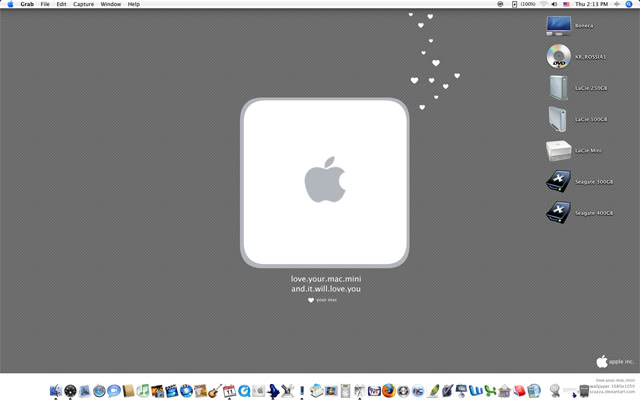Screen dimensions: 640x400
Task: Open QuickTime Player in the Dock
Action: [244, 391]
